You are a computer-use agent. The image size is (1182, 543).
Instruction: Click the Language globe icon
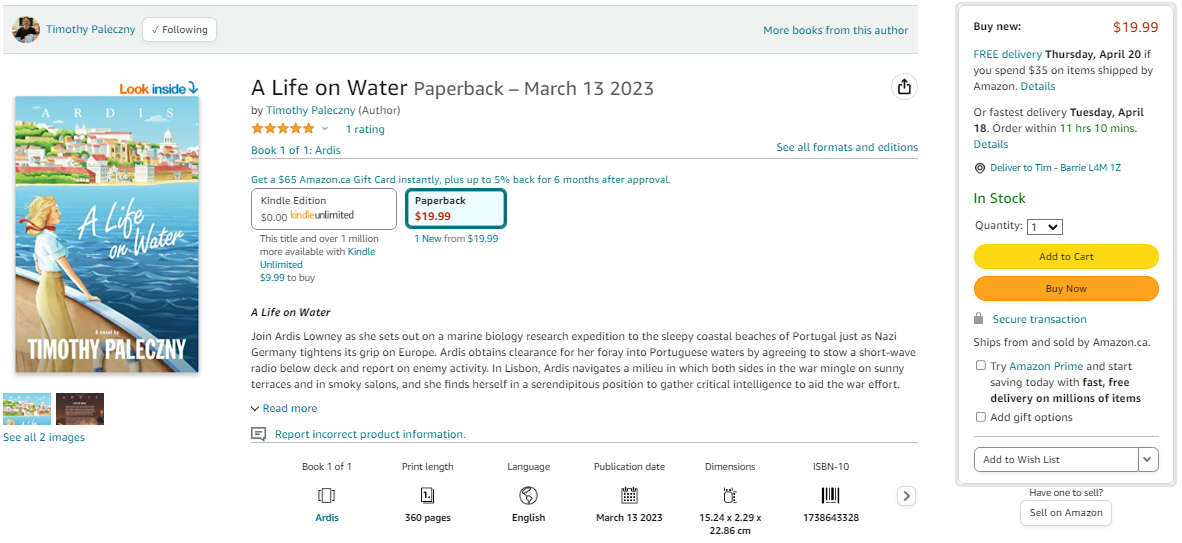(x=528, y=495)
